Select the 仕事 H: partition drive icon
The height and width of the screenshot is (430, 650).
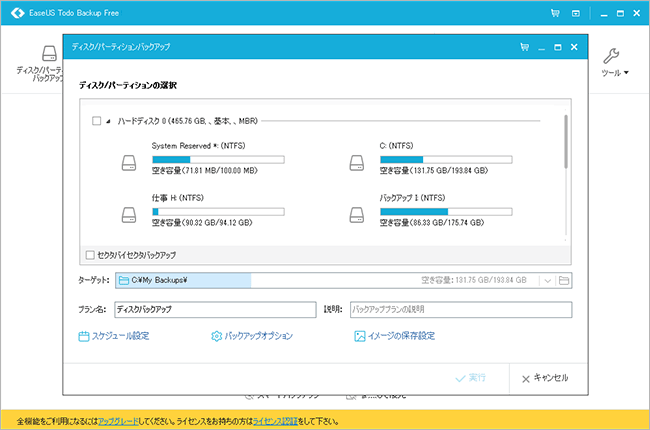[129, 215]
